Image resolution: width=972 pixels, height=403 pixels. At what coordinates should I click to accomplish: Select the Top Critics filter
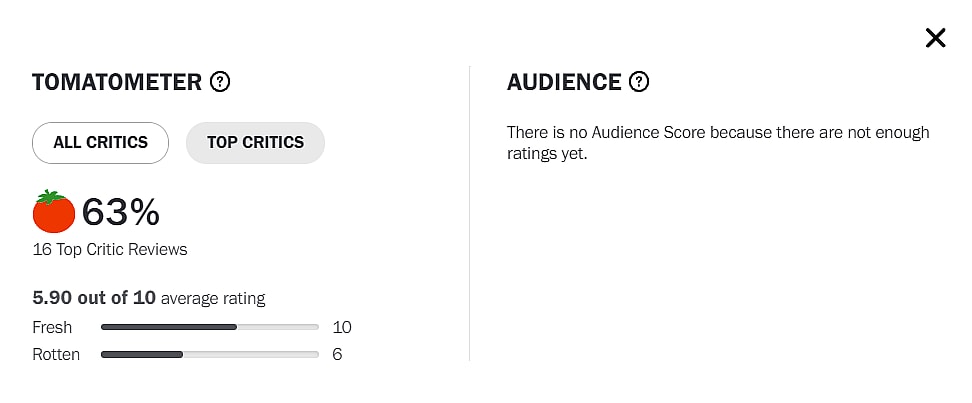point(255,142)
